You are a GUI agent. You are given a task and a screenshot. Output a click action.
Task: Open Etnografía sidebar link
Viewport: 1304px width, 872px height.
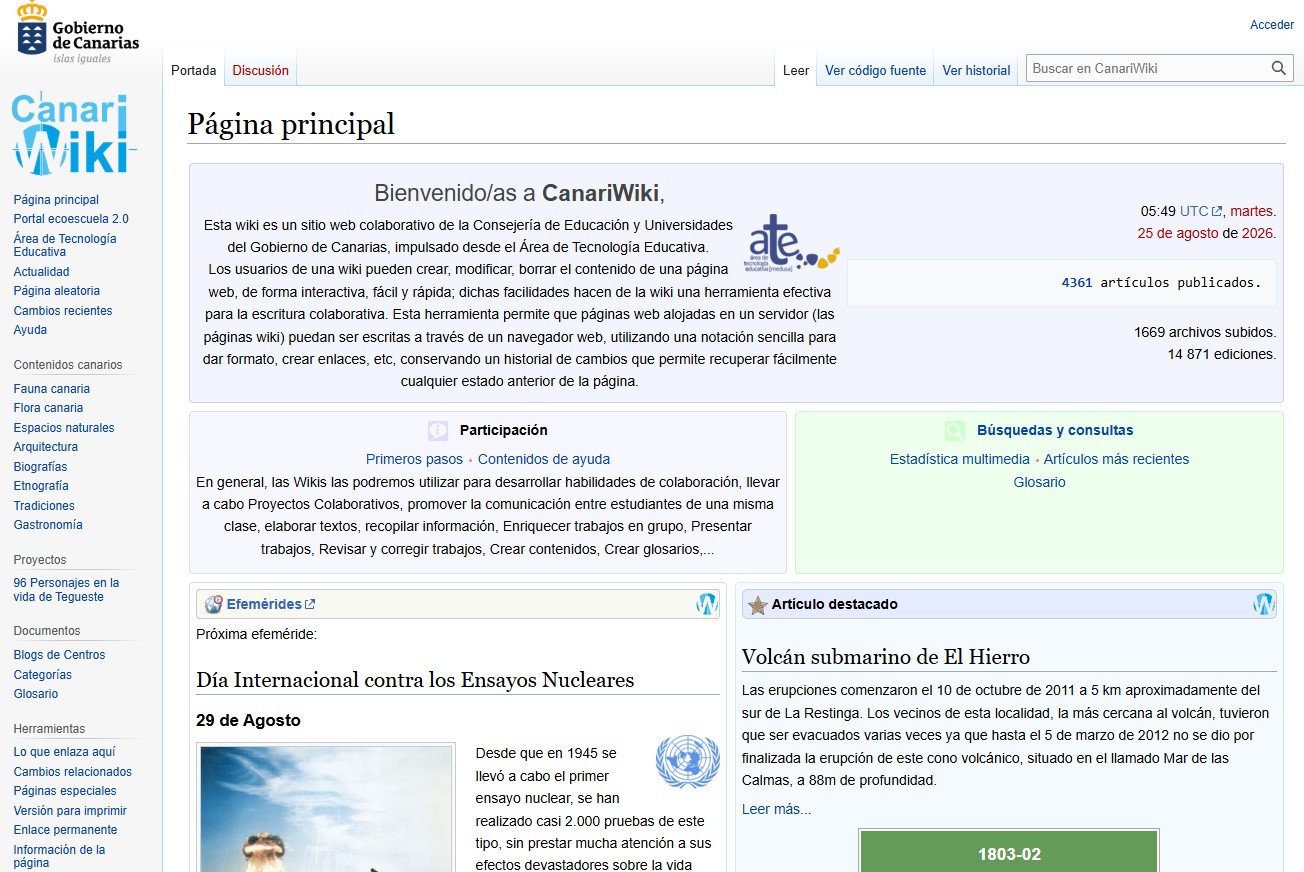click(41, 486)
